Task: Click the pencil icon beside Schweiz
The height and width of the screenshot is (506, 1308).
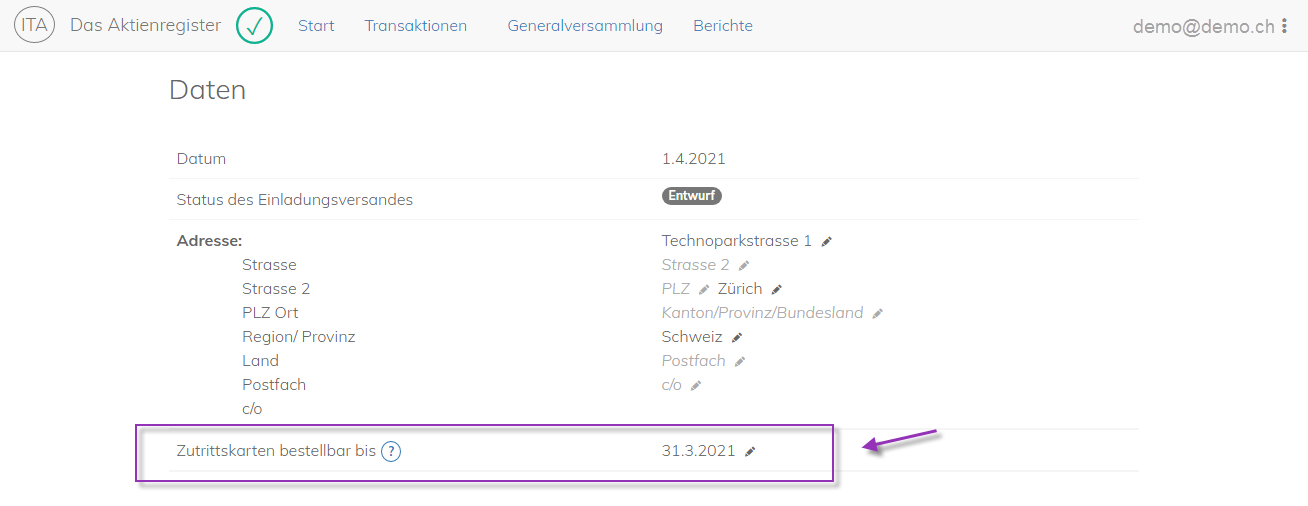Action: pos(737,338)
